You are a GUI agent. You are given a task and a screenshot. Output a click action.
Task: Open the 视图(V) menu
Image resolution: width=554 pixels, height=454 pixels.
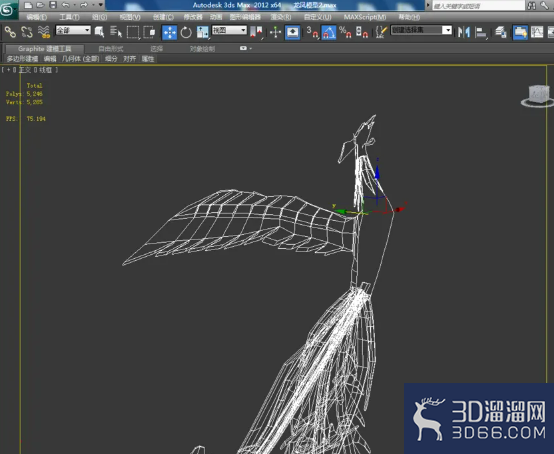pyautogui.click(x=130, y=17)
